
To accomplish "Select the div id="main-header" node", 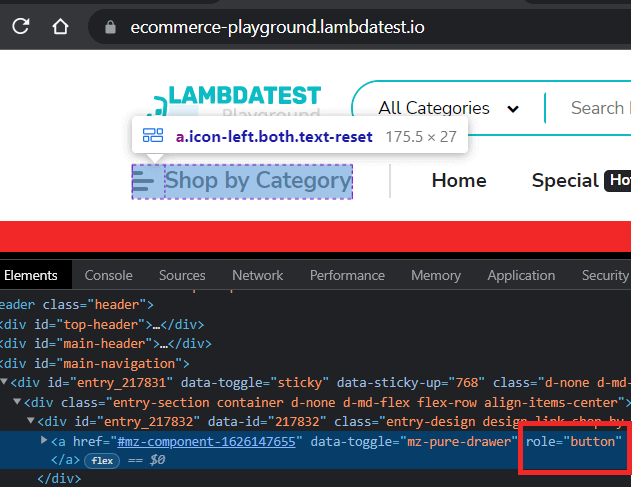I will [x=106, y=344].
